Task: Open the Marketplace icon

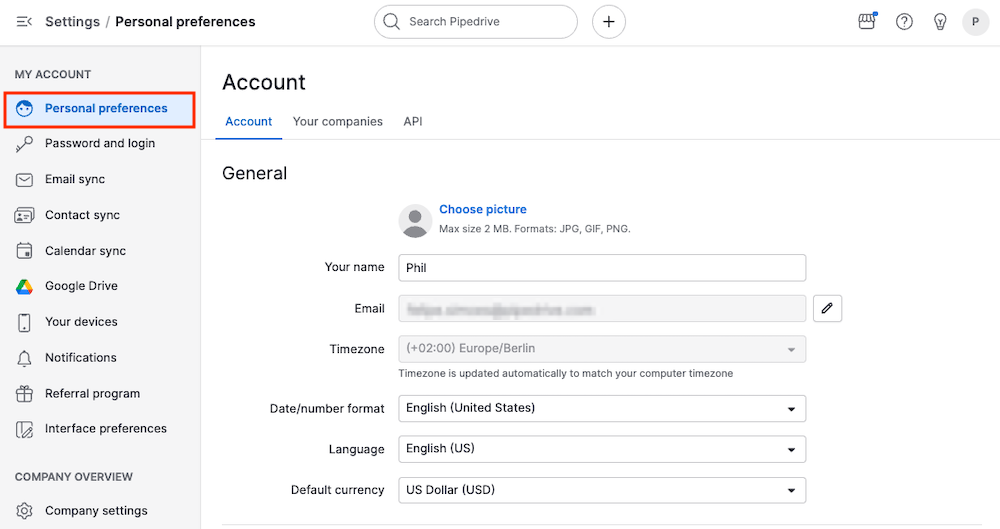Action: coord(867,22)
